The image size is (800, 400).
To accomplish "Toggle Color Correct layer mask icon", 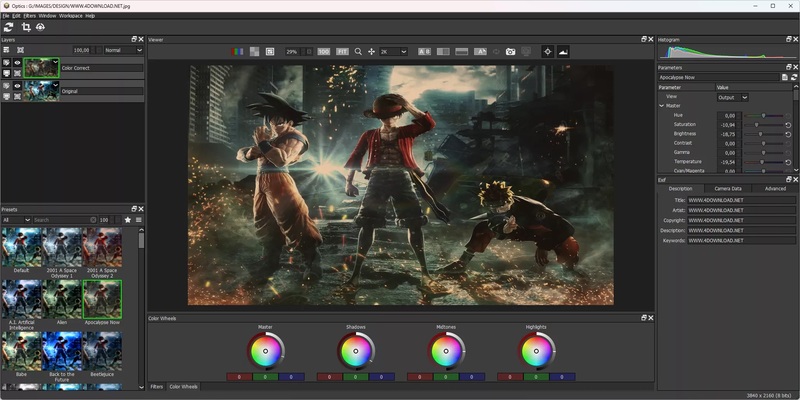I will [x=17, y=73].
